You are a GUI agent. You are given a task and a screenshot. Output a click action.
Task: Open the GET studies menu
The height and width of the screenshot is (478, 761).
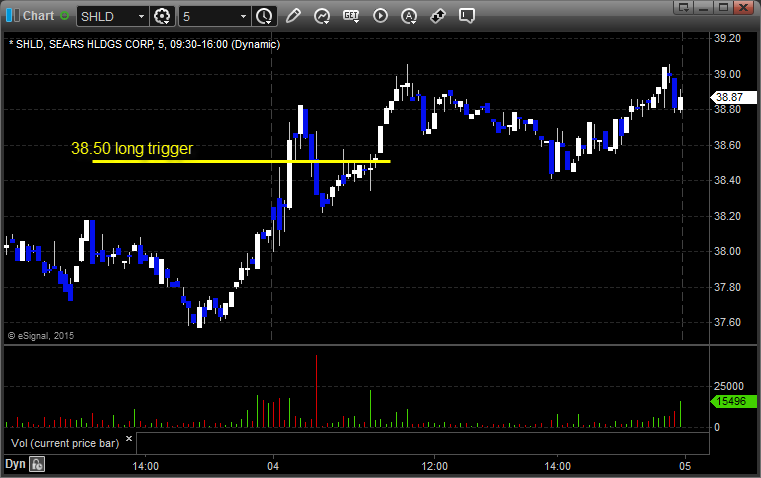coord(351,16)
